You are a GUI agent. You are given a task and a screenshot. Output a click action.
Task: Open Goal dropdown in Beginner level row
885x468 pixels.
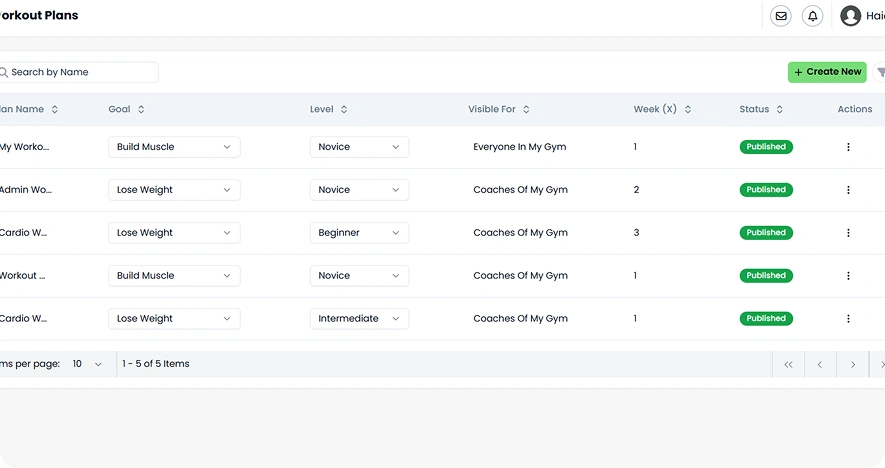pos(174,233)
